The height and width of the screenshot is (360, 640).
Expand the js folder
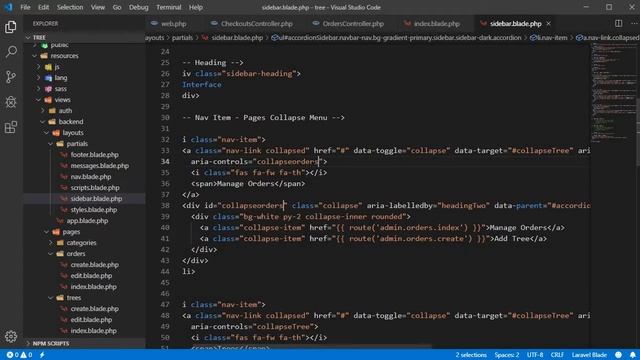click(x=57, y=67)
